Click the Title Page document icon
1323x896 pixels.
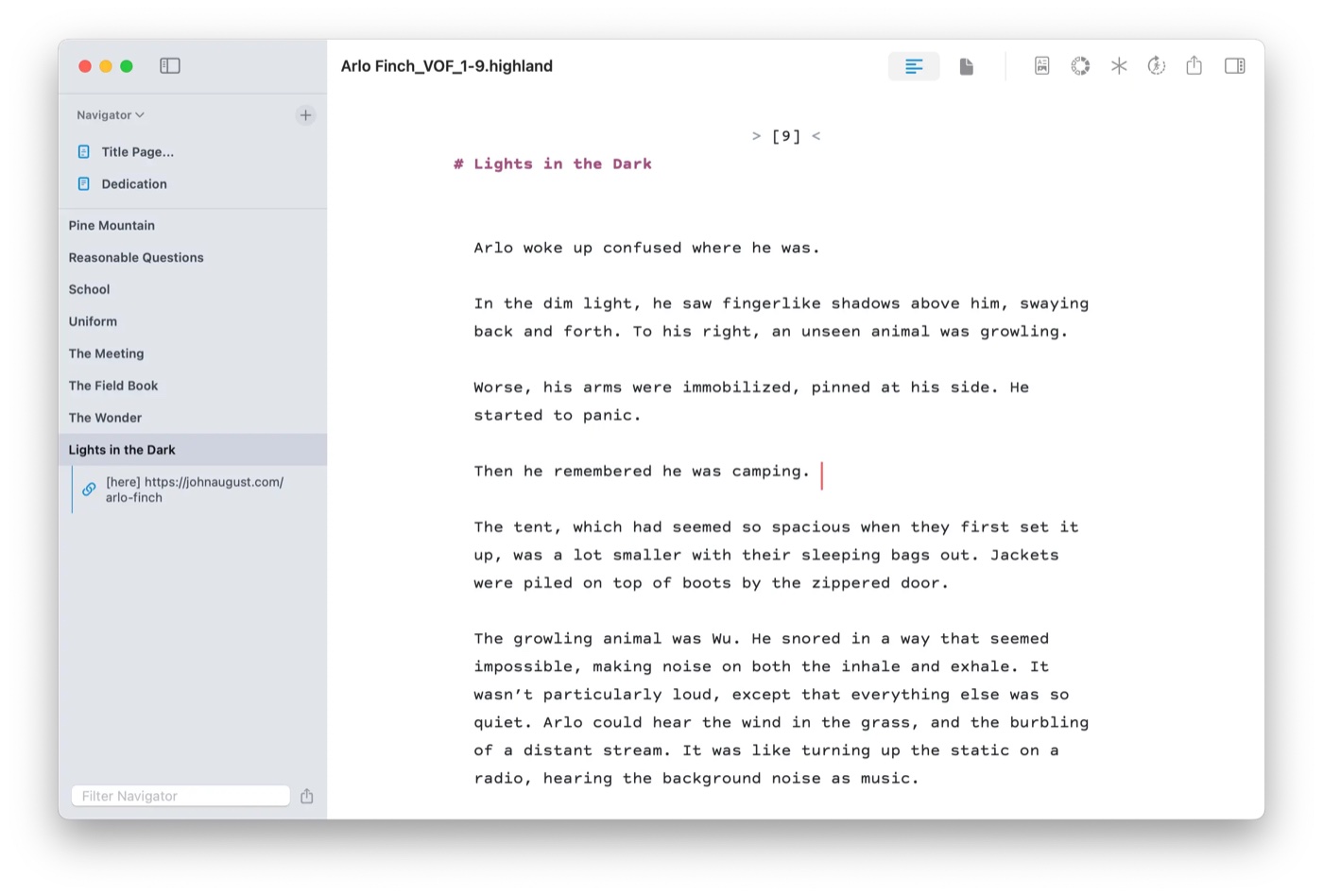click(x=84, y=151)
